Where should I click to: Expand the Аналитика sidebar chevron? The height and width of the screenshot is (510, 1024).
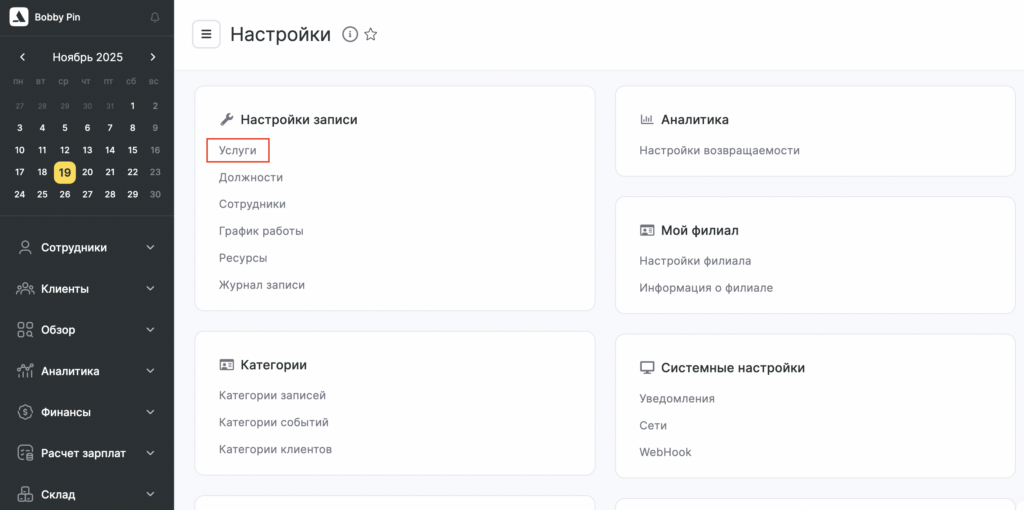[150, 371]
